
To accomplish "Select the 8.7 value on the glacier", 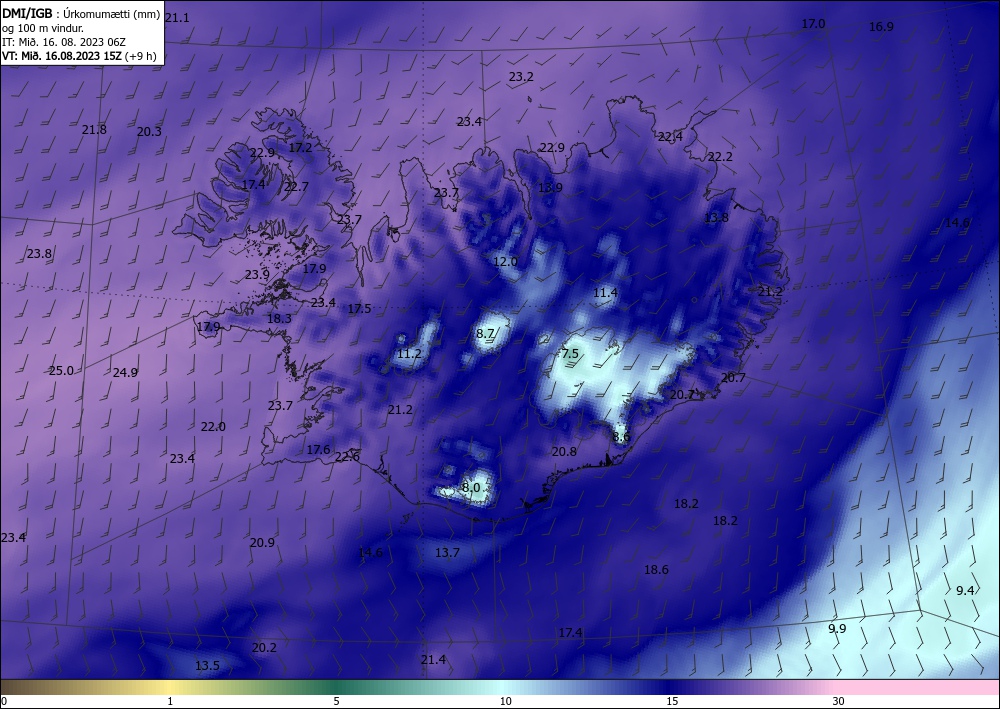I will [x=485, y=333].
